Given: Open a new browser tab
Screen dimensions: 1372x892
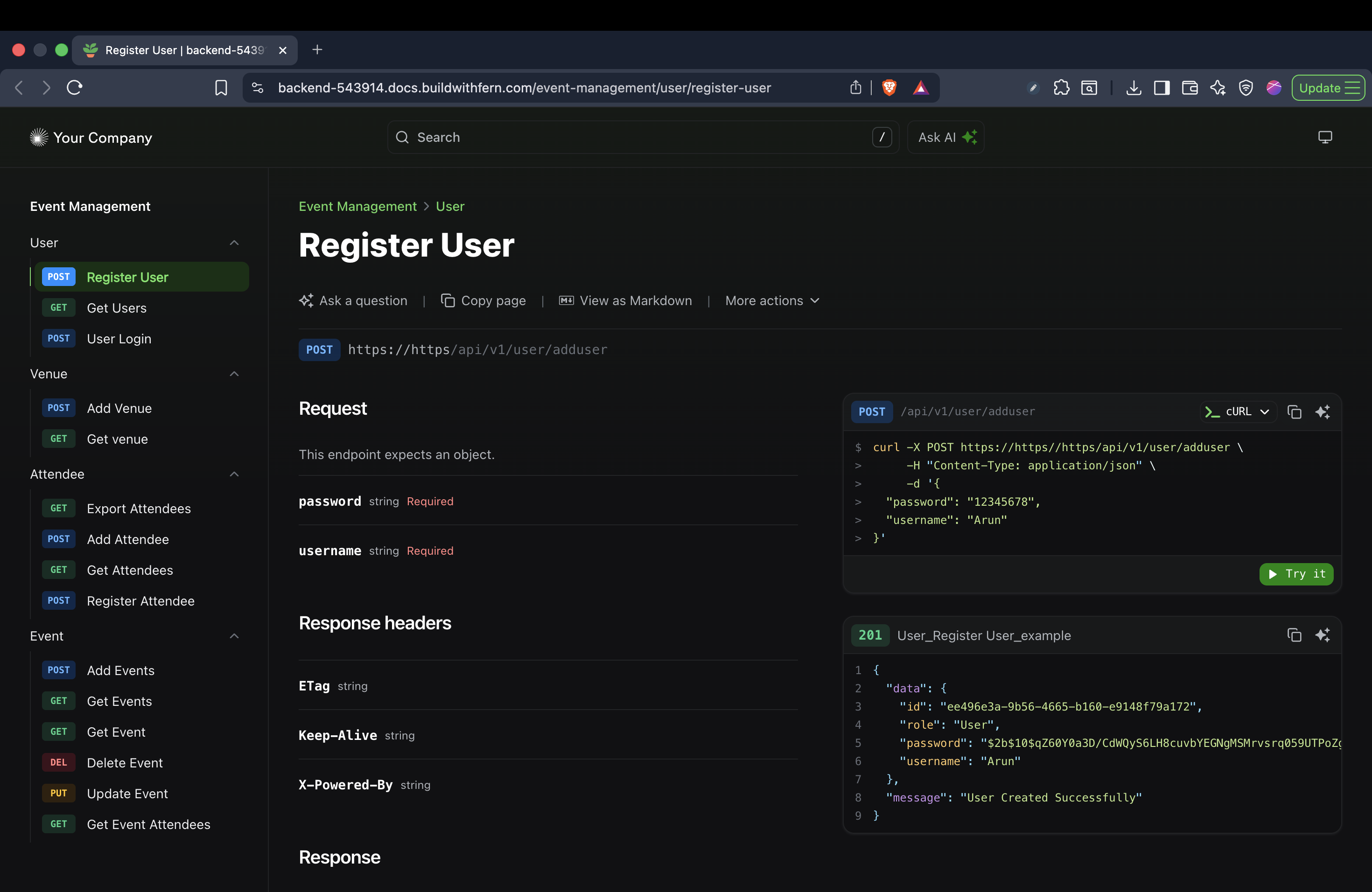Looking at the screenshot, I should 317,49.
